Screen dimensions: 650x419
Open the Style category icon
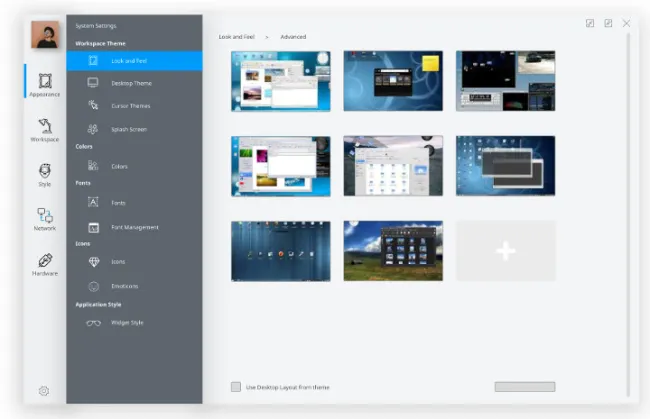click(x=45, y=171)
